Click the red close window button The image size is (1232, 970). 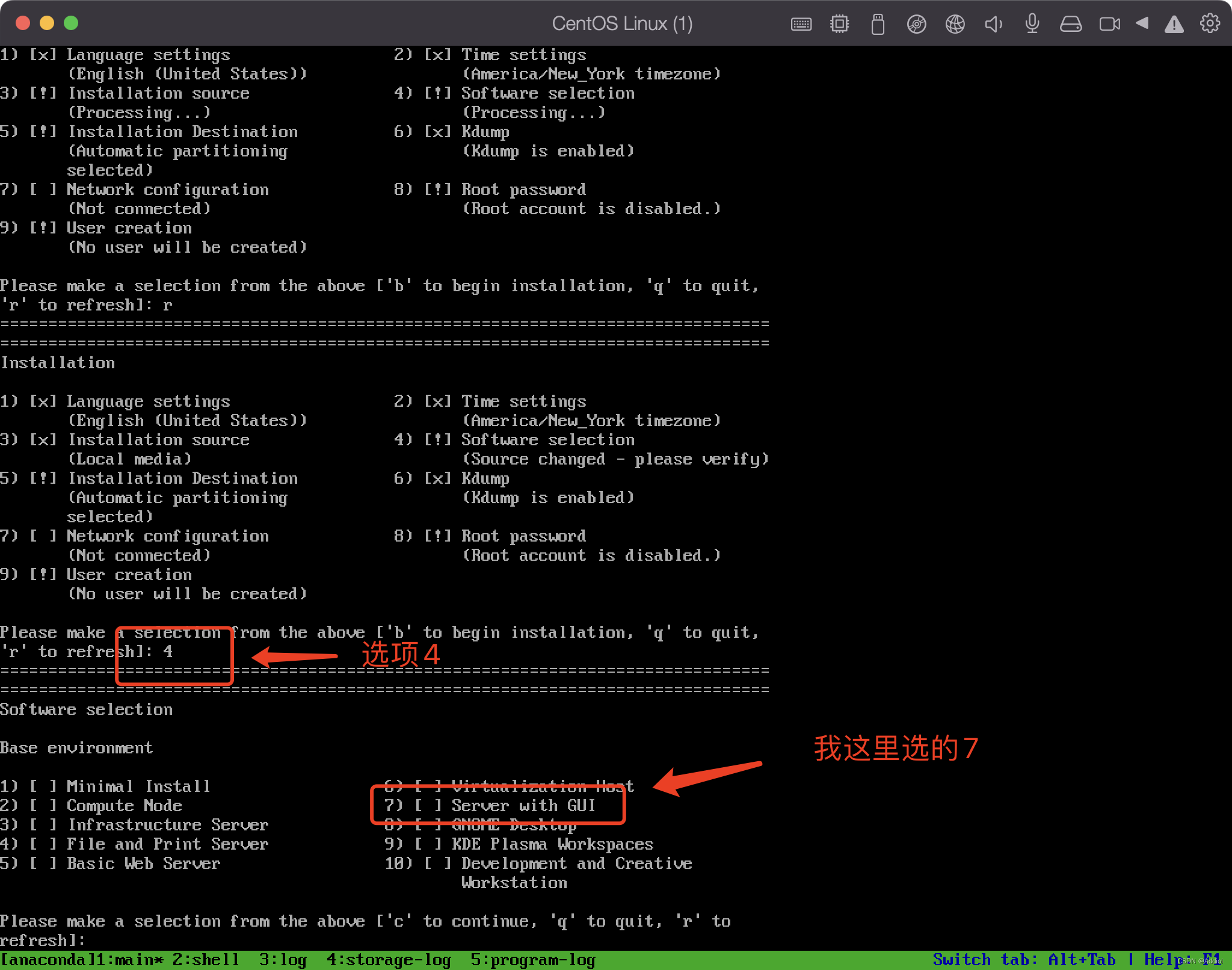pos(23,23)
